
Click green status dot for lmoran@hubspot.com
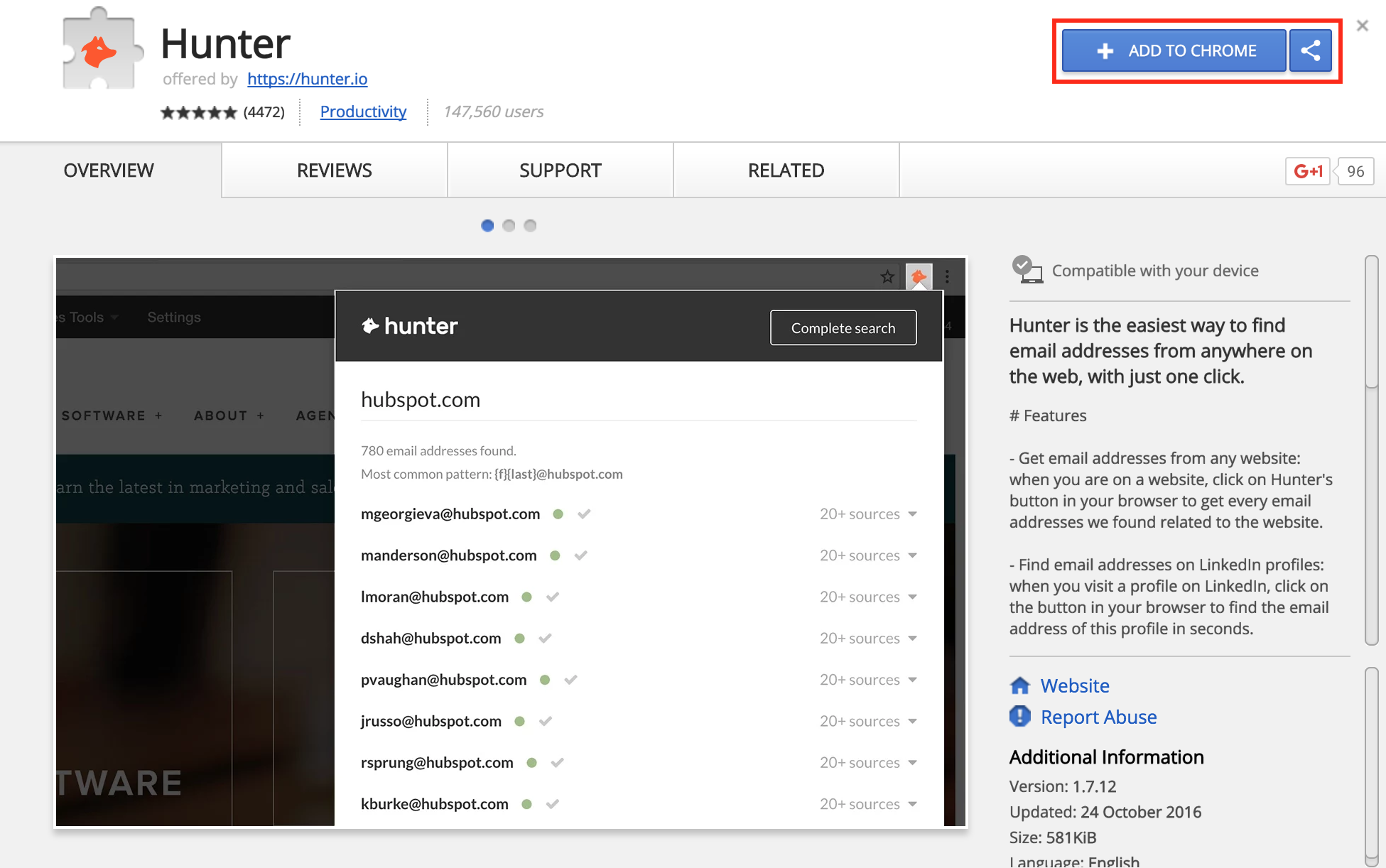click(x=527, y=597)
